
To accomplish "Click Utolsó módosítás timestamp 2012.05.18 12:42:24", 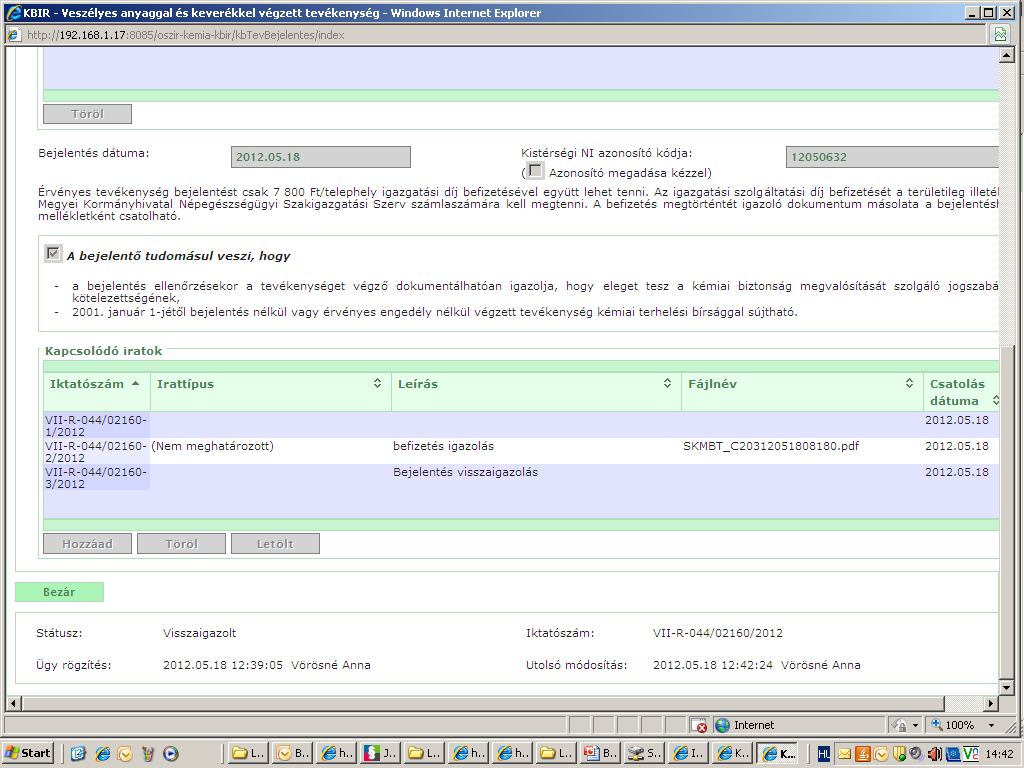I will pyautogui.click(x=712, y=665).
